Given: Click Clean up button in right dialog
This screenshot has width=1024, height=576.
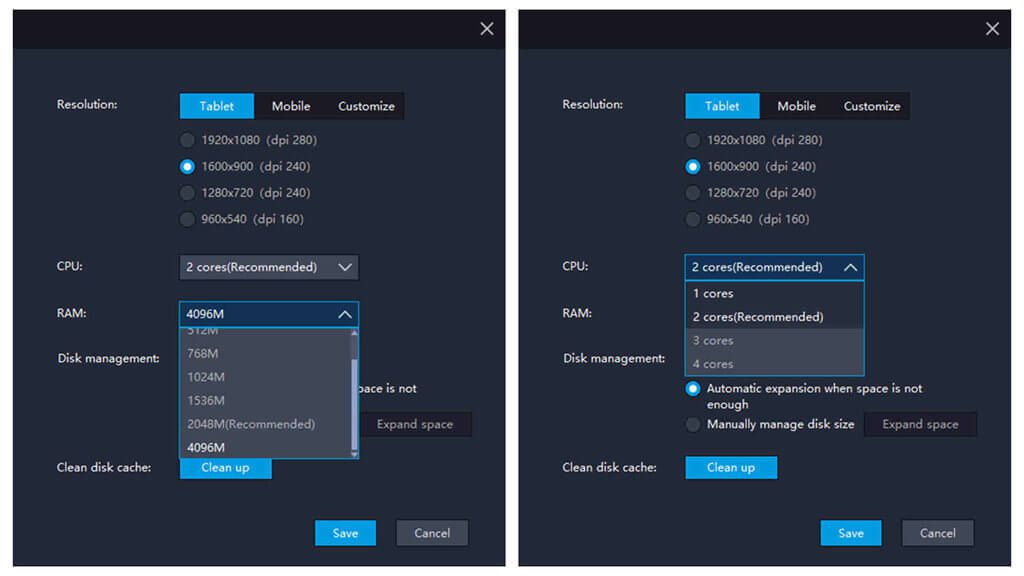Looking at the screenshot, I should pos(730,467).
